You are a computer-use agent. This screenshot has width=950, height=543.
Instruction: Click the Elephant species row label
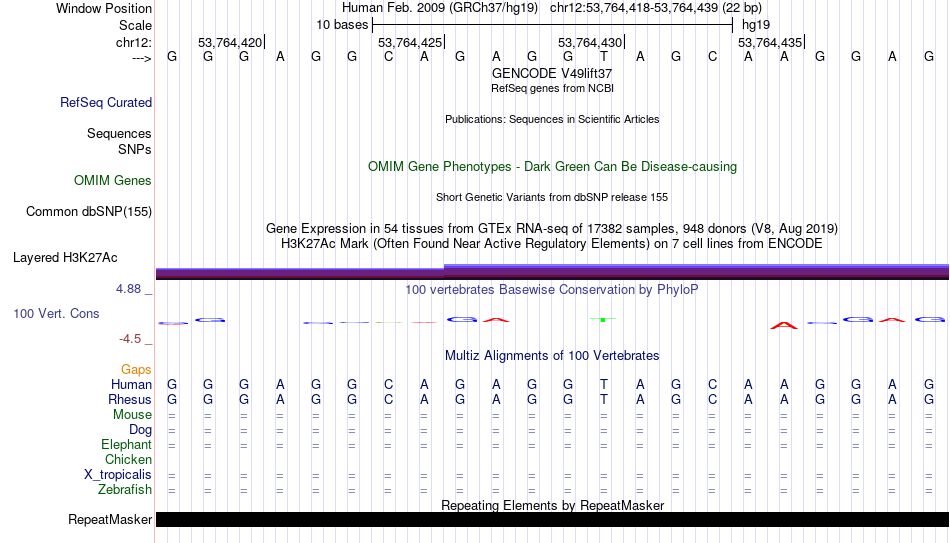126,445
